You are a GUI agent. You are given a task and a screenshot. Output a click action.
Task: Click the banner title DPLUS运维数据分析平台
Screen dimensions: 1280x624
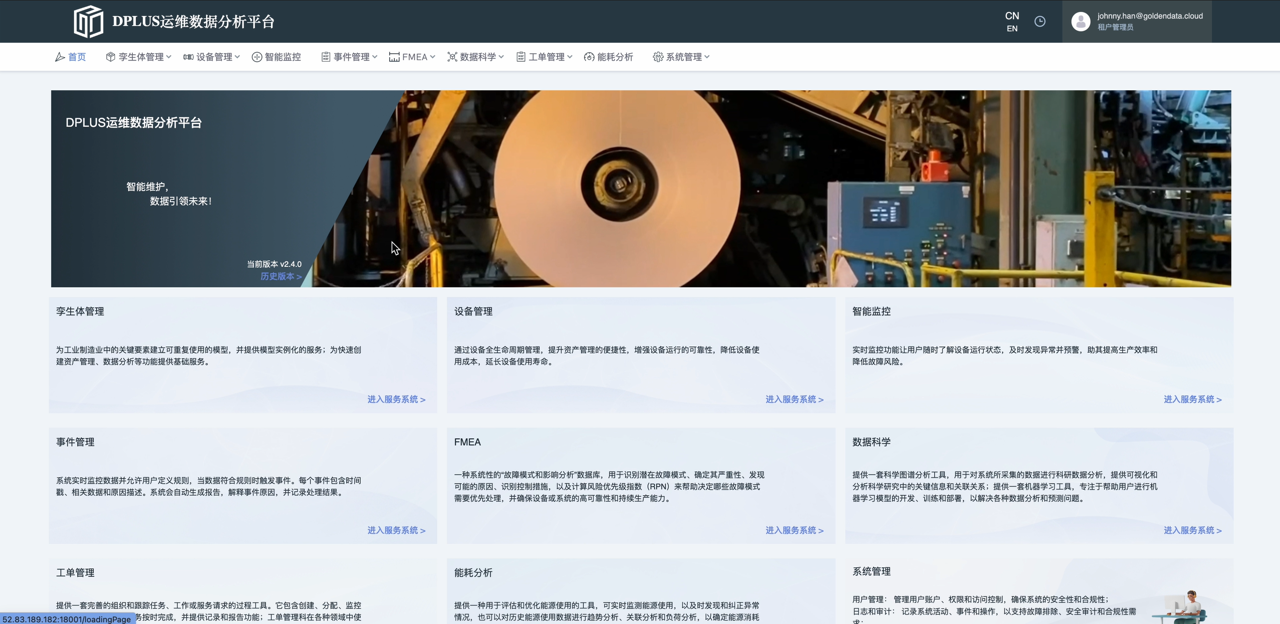pos(134,122)
